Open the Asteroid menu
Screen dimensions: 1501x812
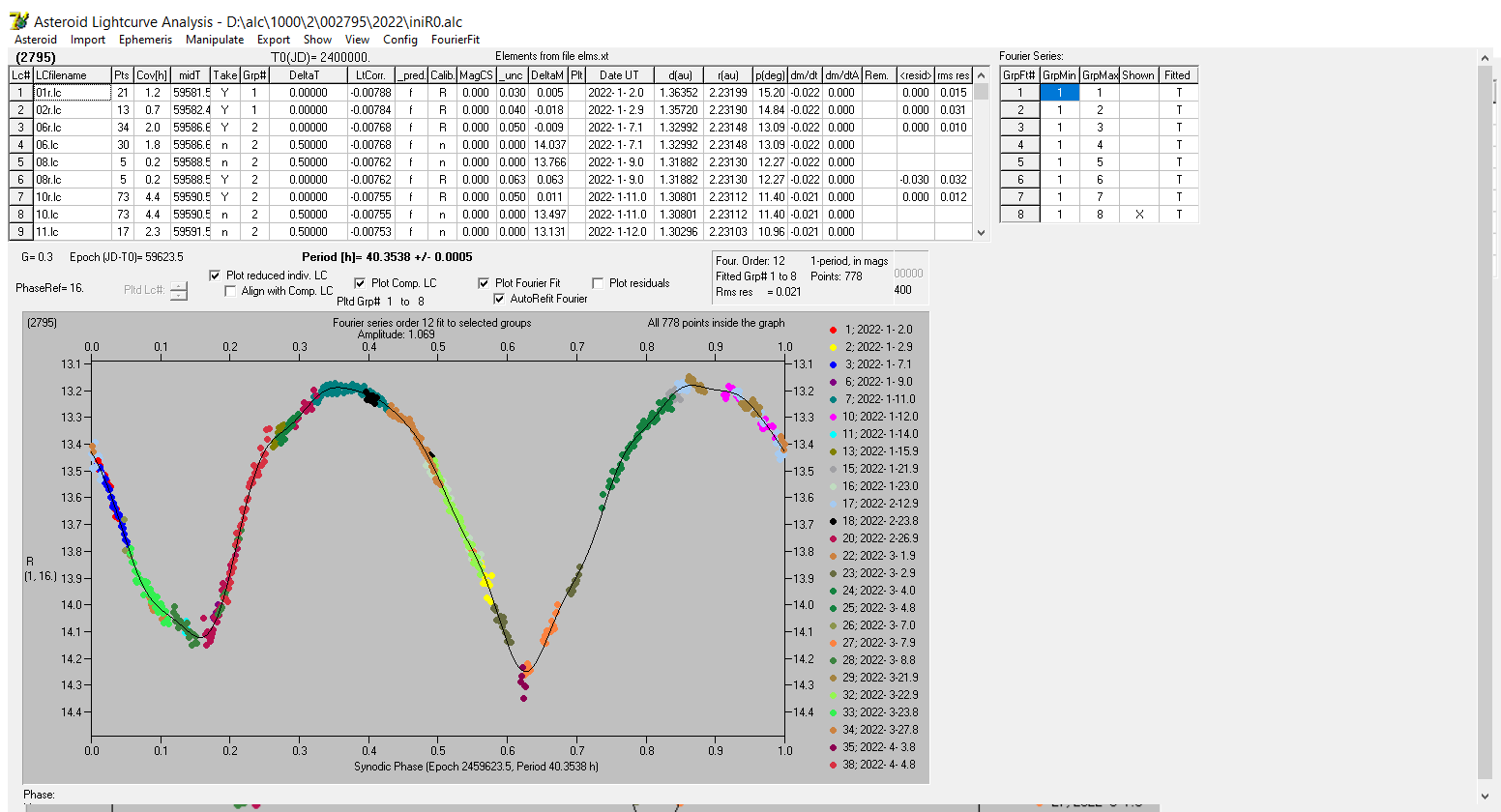point(36,40)
